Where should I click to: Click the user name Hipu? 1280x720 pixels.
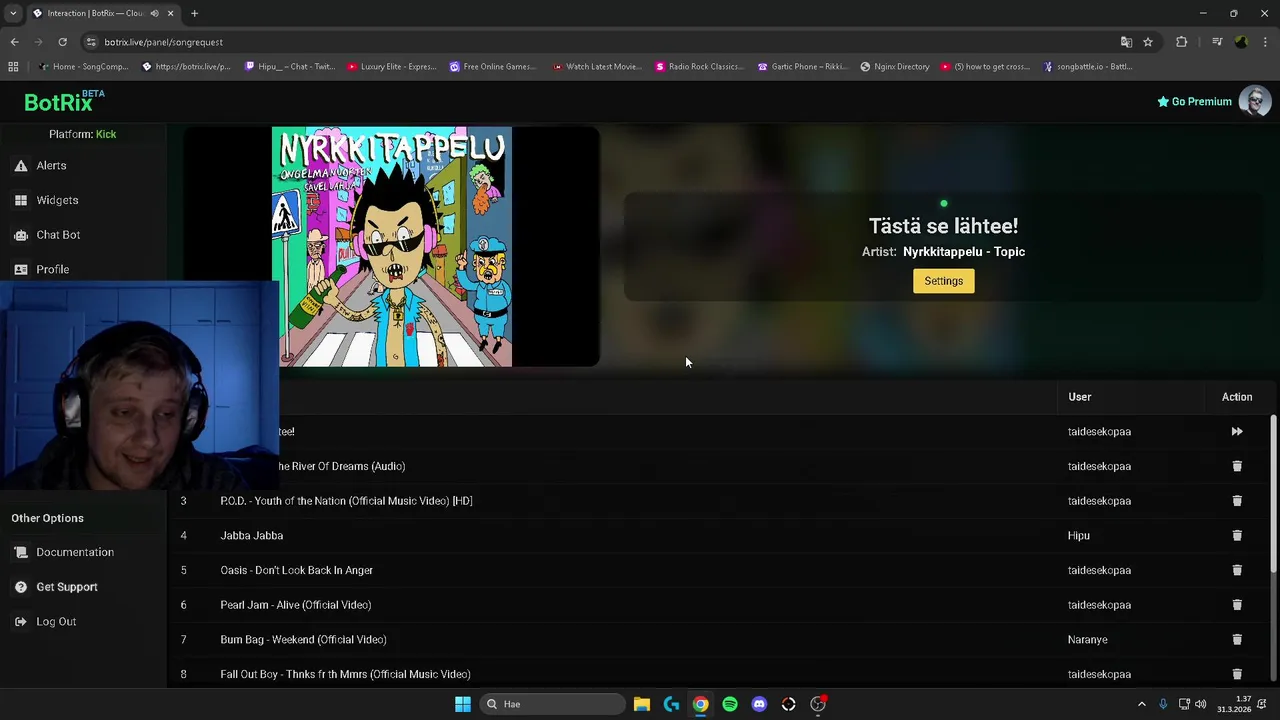pos(1079,536)
